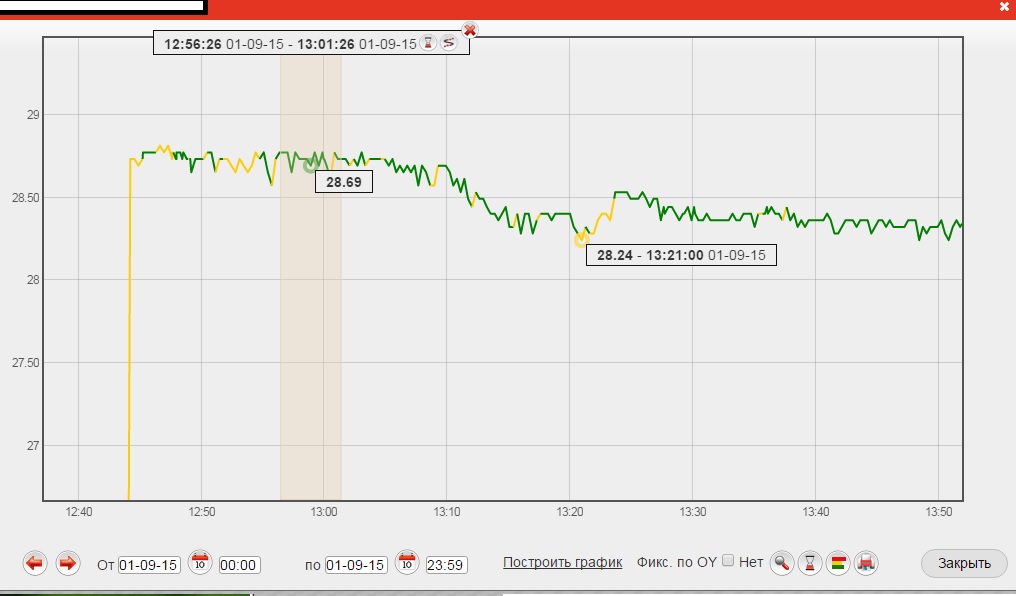Click hourglass icon in selection range tooltip

click(428, 43)
